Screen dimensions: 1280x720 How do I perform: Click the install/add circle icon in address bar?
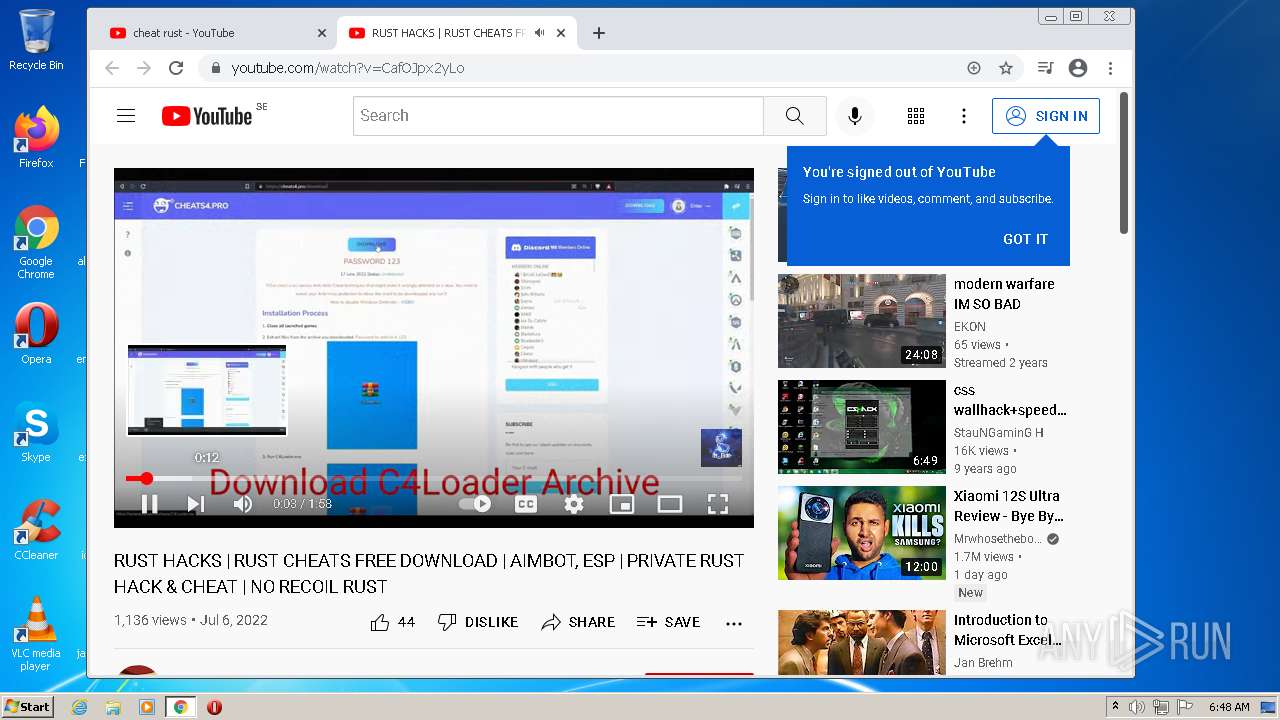pyautogui.click(x=974, y=68)
